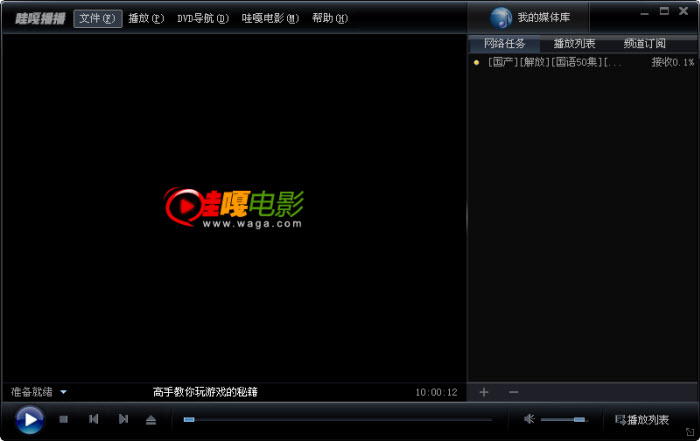Select the [国产][解放][国语50集] task row

583,62
